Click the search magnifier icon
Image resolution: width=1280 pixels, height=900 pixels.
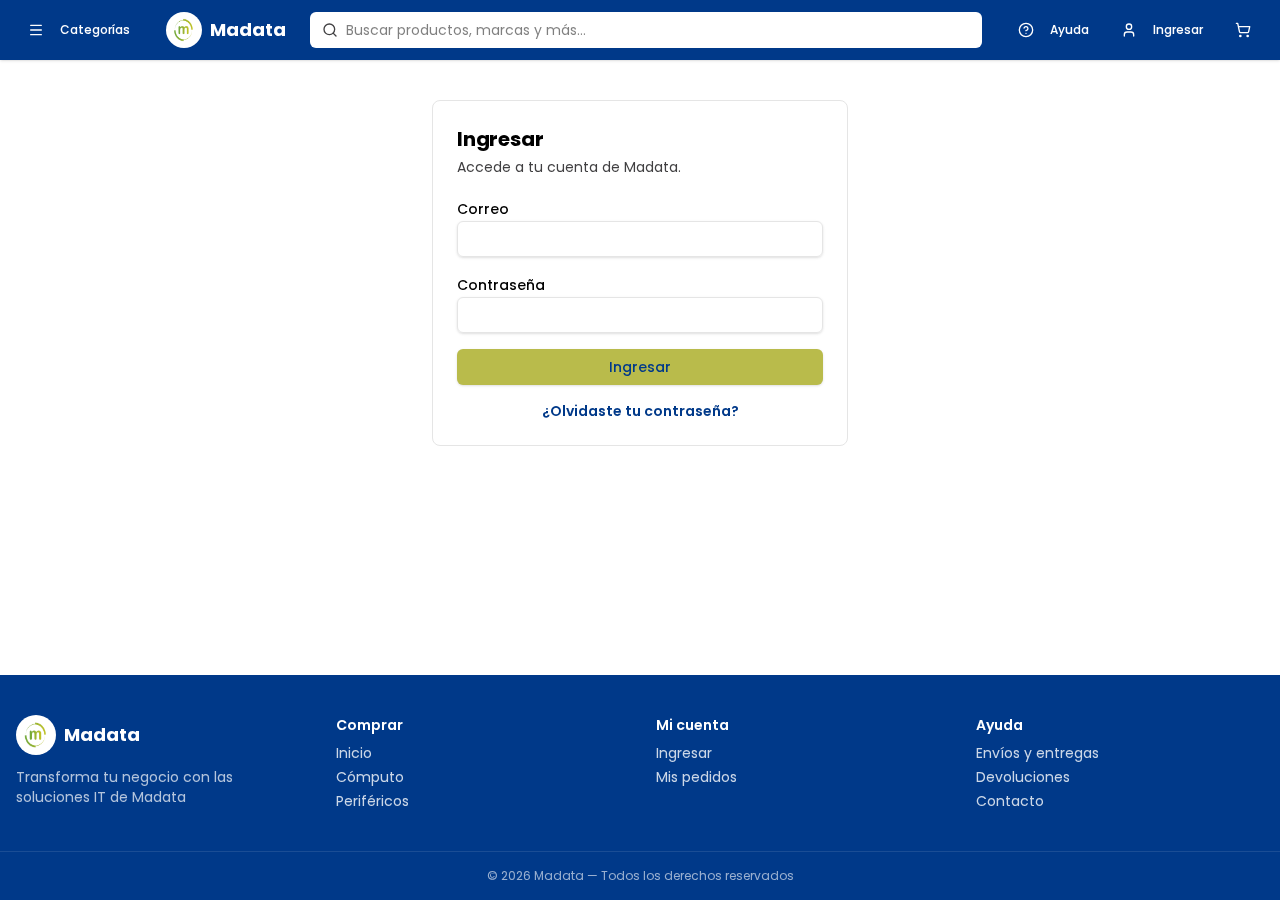(330, 30)
